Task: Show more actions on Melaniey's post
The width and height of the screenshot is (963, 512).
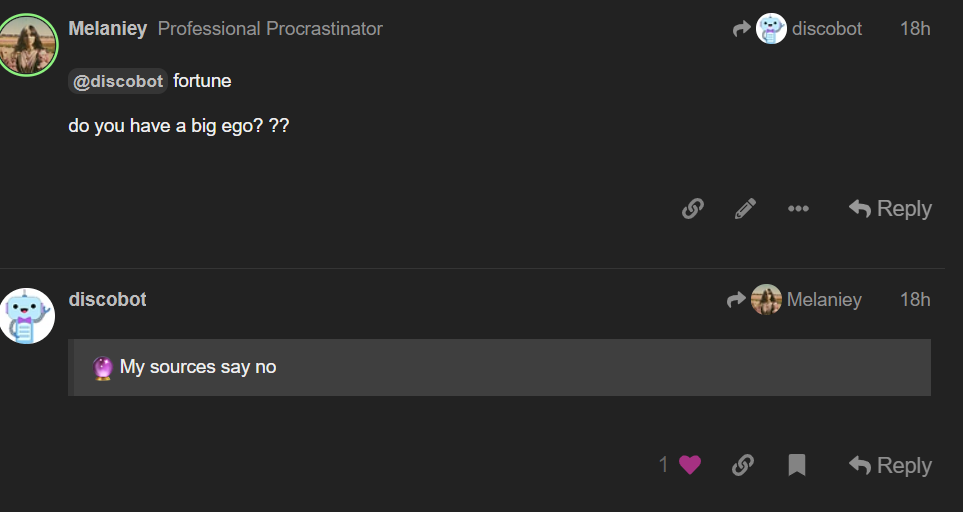Action: 798,208
